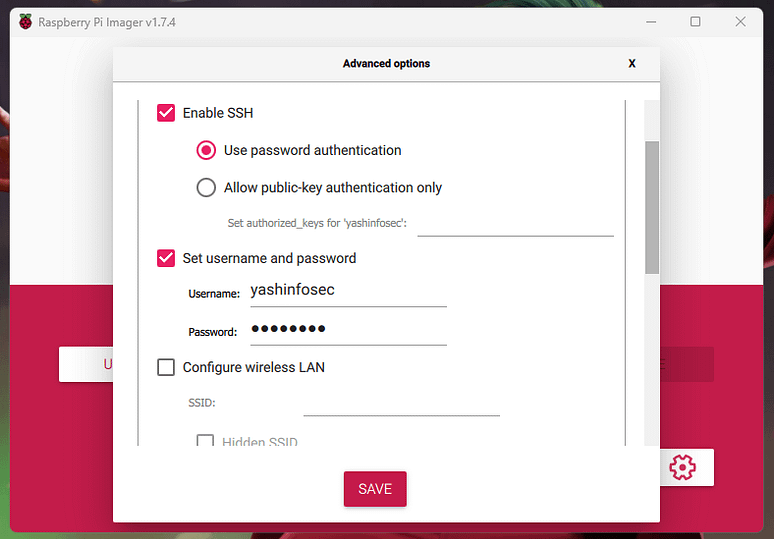Screen dimensions: 774x539
Task: Toggle Set username and password checkbox
Action: 166,258
